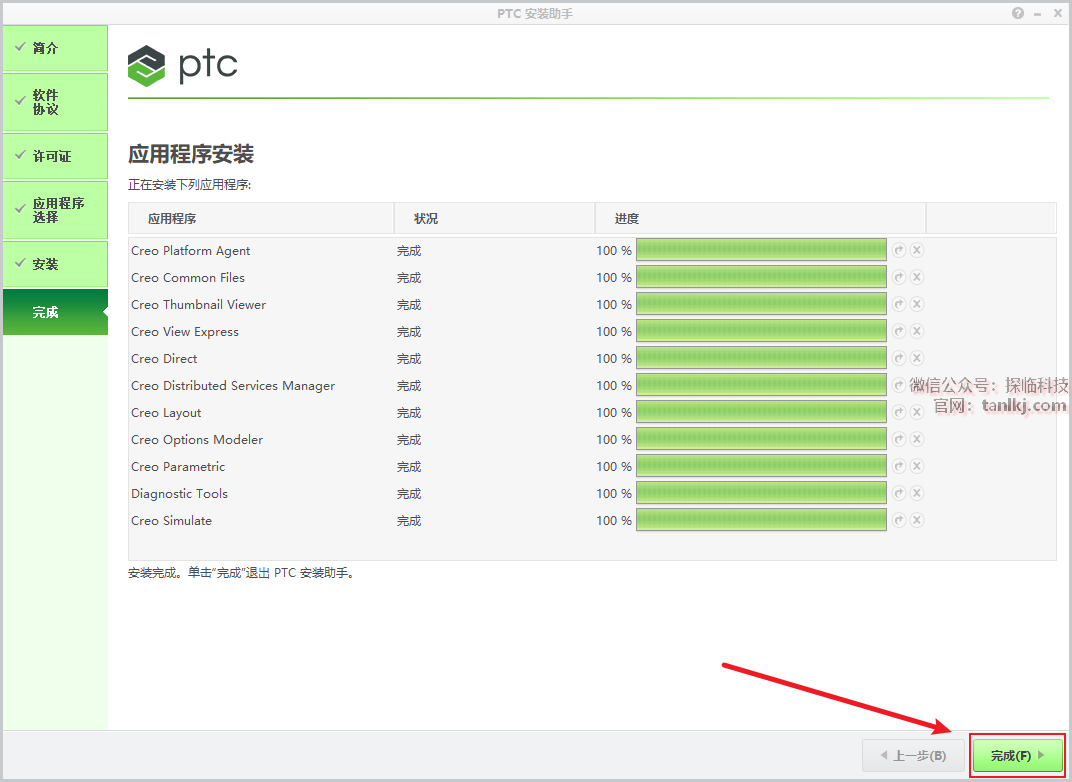Click the PTC logo
The height and width of the screenshot is (782, 1072).
[x=183, y=66]
